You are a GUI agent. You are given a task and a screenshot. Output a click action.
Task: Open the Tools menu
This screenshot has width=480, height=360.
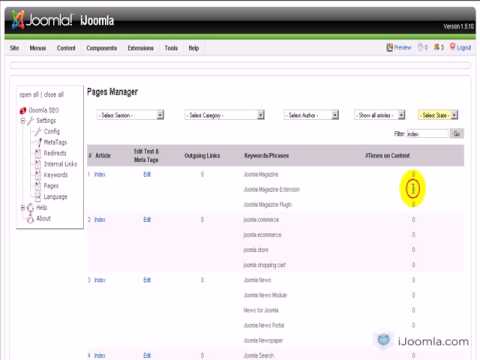click(171, 48)
